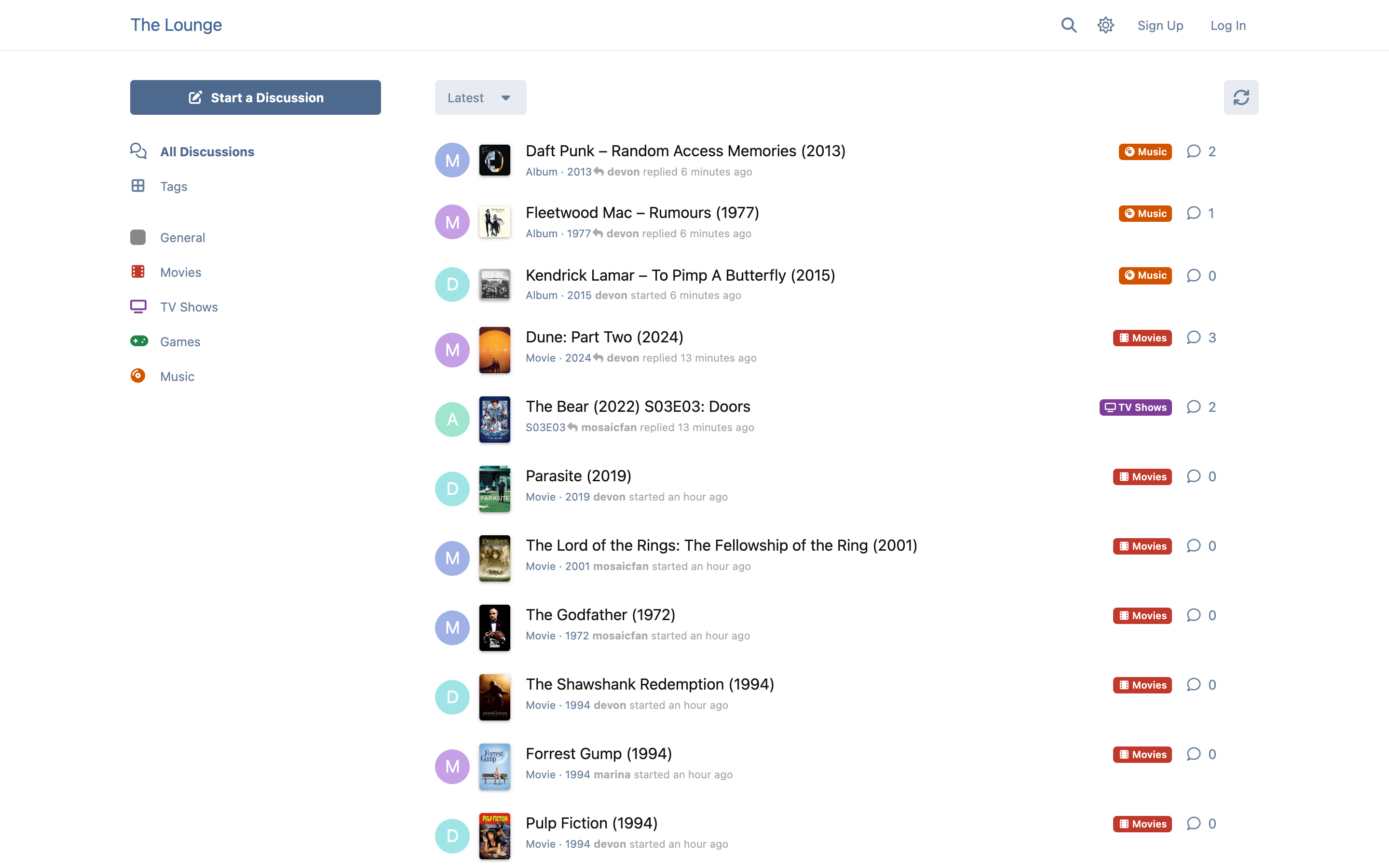Click Movies tag badge on Dune row
This screenshot has width=1389, height=868.
pyautogui.click(x=1142, y=338)
